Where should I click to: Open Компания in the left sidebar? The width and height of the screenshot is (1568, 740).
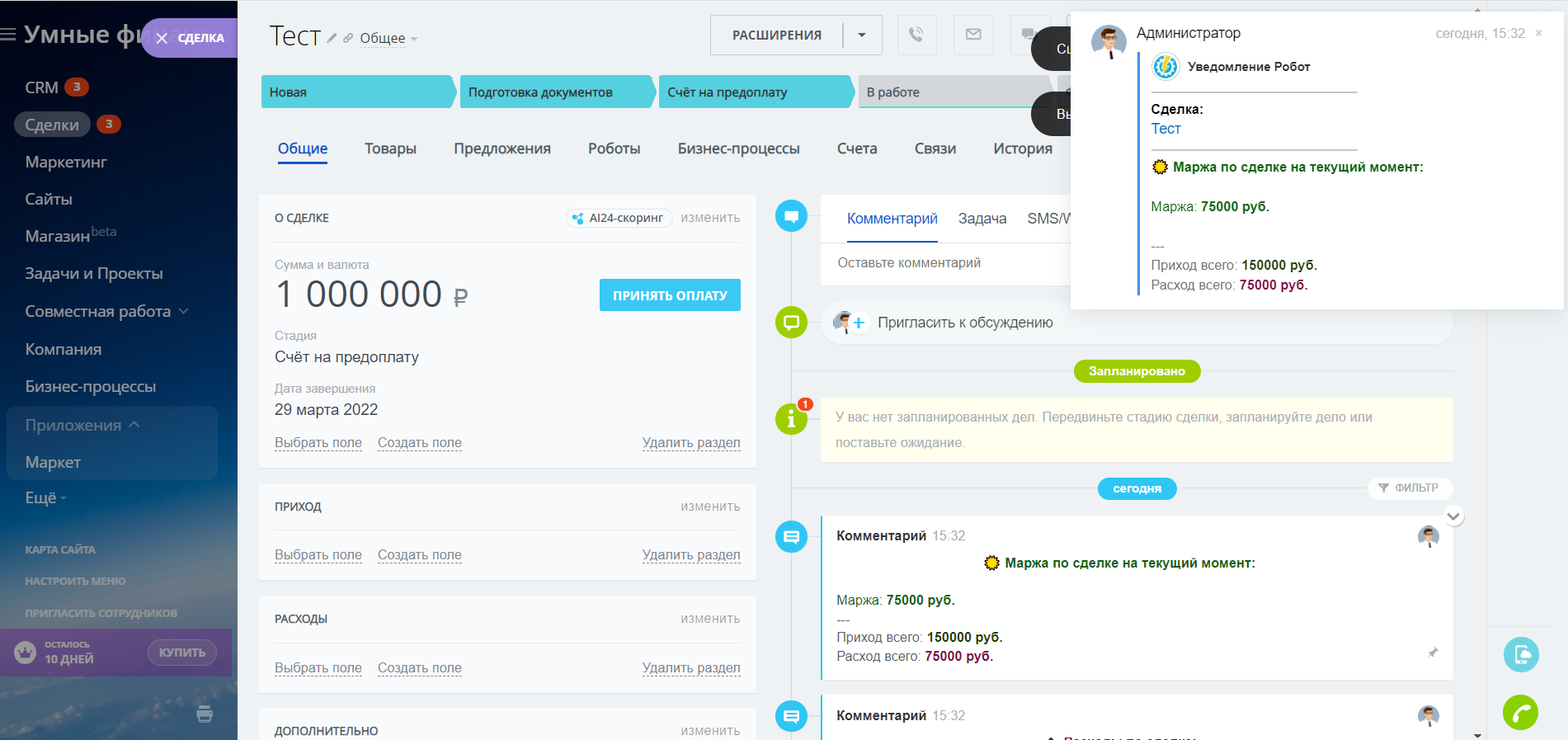point(64,349)
